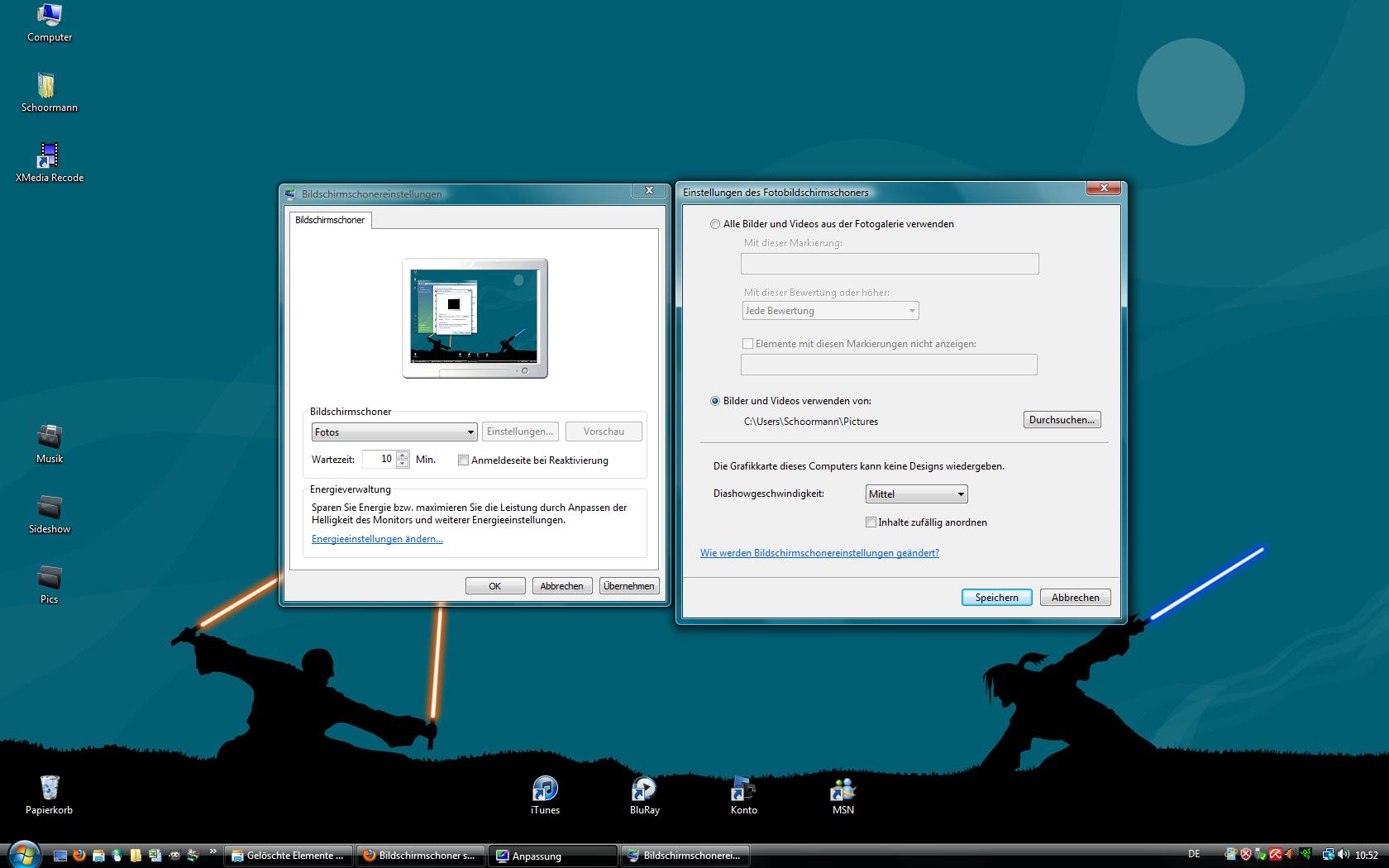Decrease Wartezeit with down arrow

(403, 464)
